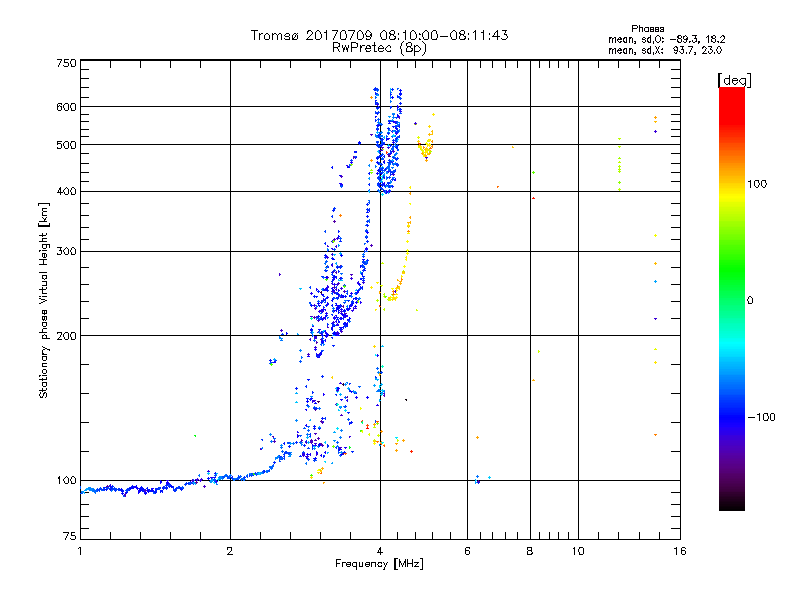The width and height of the screenshot is (800, 600).
Task: Click the colorbar tick label '-100'
Action: [761, 417]
